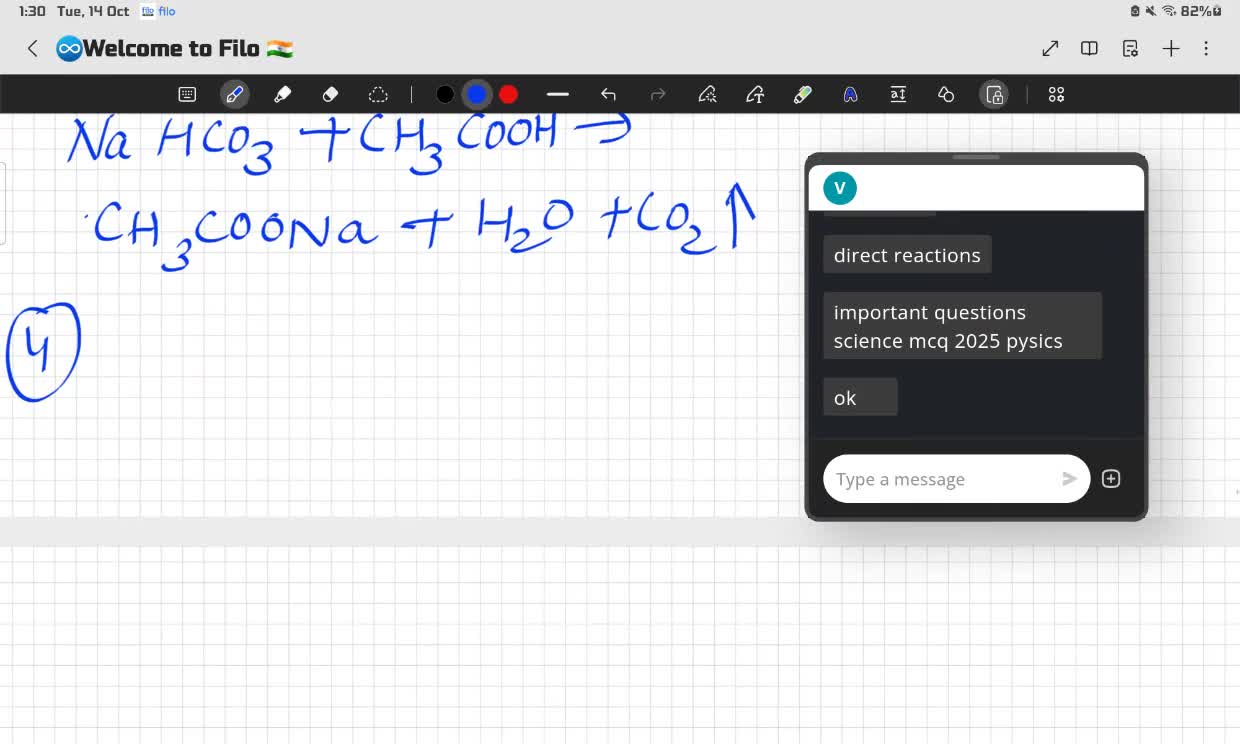Image resolution: width=1240 pixels, height=744 pixels.
Task: Go back using the back arrow
Action: 33,48
